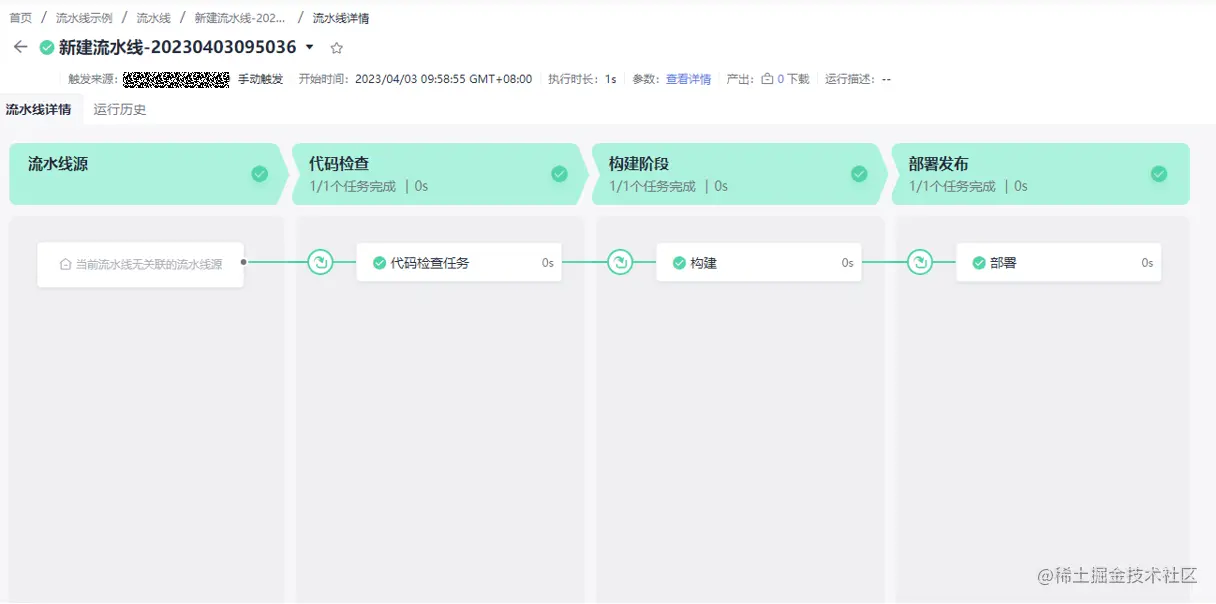The width and height of the screenshot is (1216, 604).
Task: Open 新建流水线-202... breadcrumb
Action: 240,18
